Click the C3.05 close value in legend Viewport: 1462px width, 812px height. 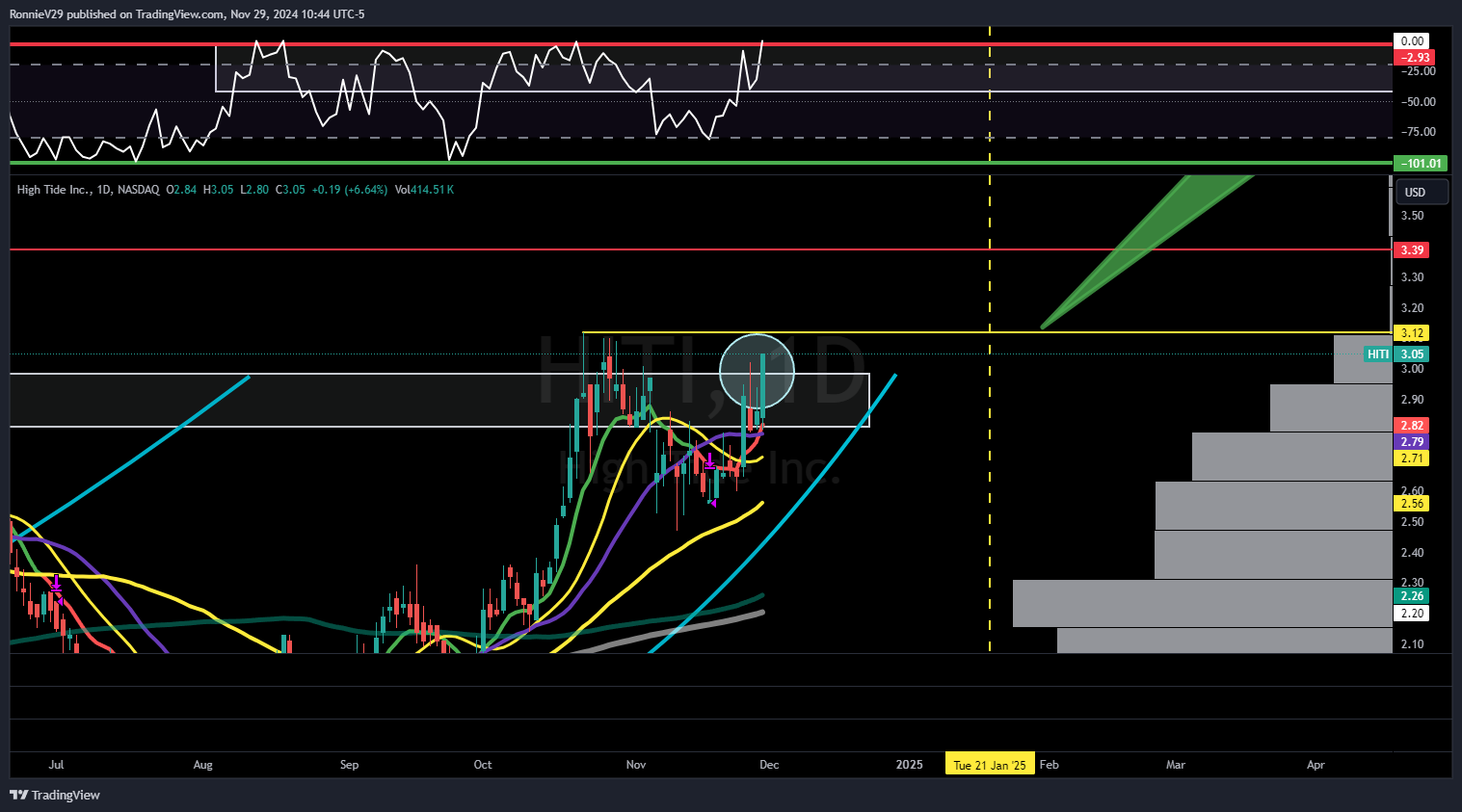pyautogui.click(x=290, y=190)
